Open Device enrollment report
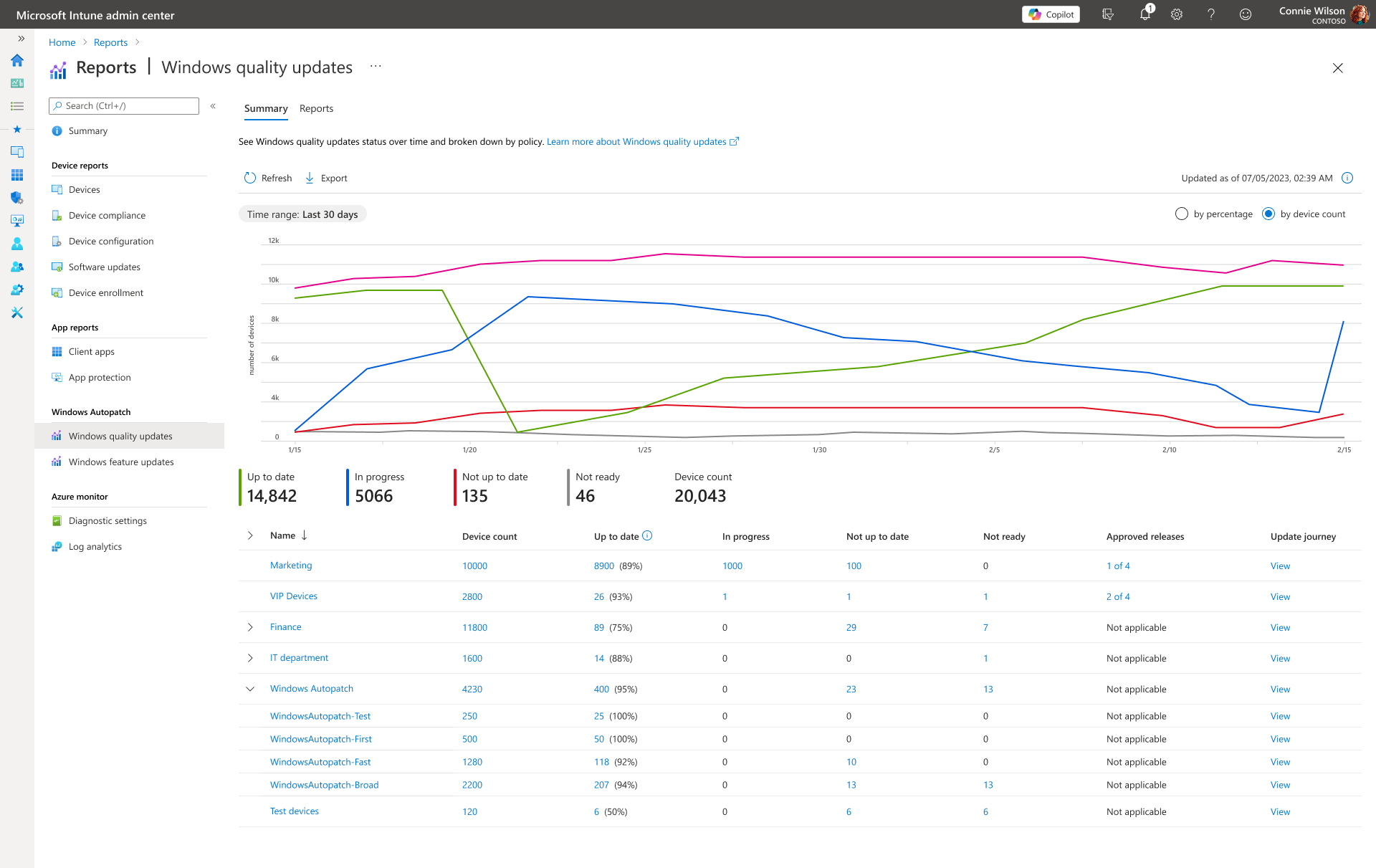 105,293
